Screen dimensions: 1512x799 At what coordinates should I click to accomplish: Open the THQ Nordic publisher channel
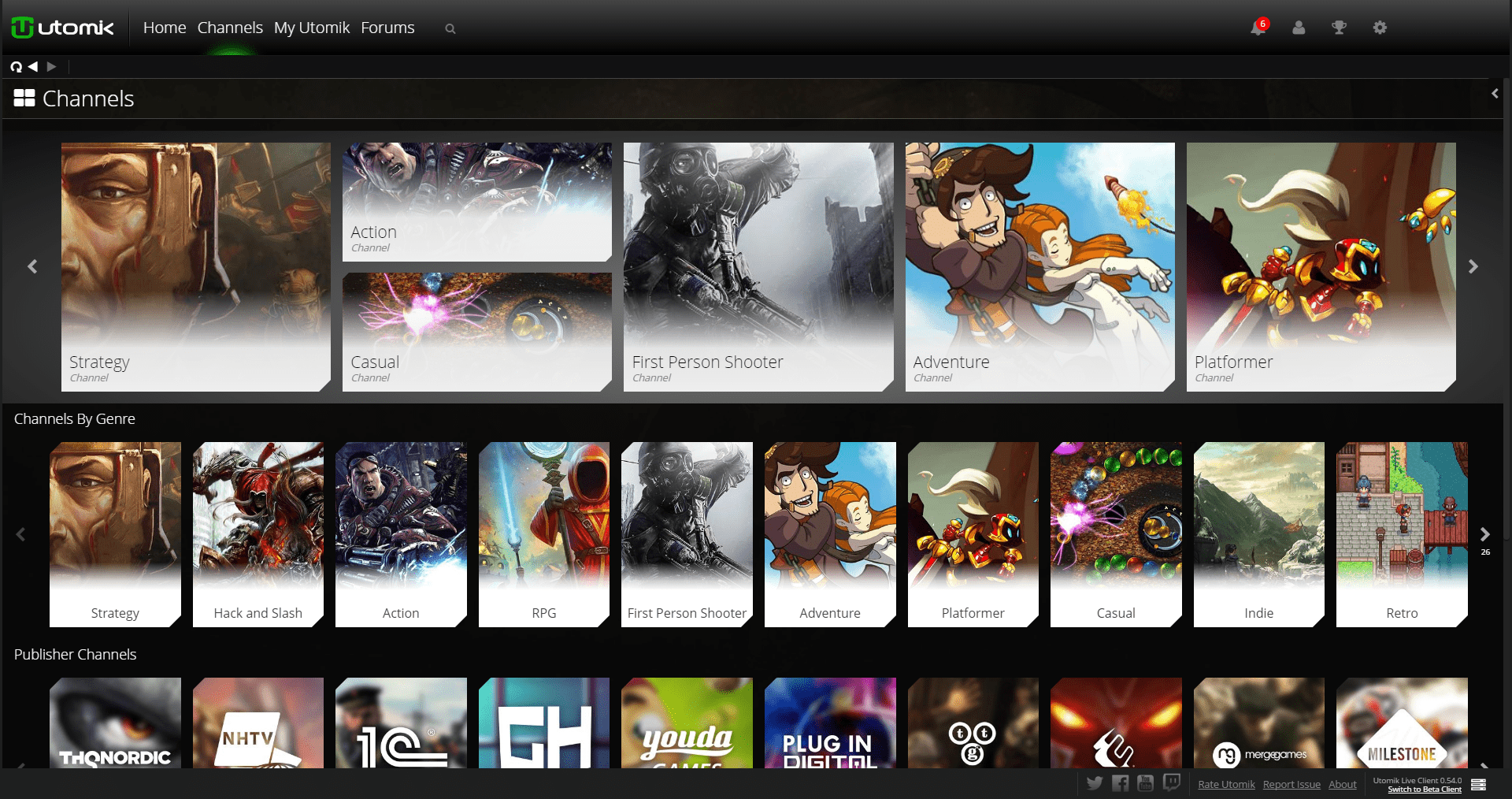pyautogui.click(x=115, y=723)
